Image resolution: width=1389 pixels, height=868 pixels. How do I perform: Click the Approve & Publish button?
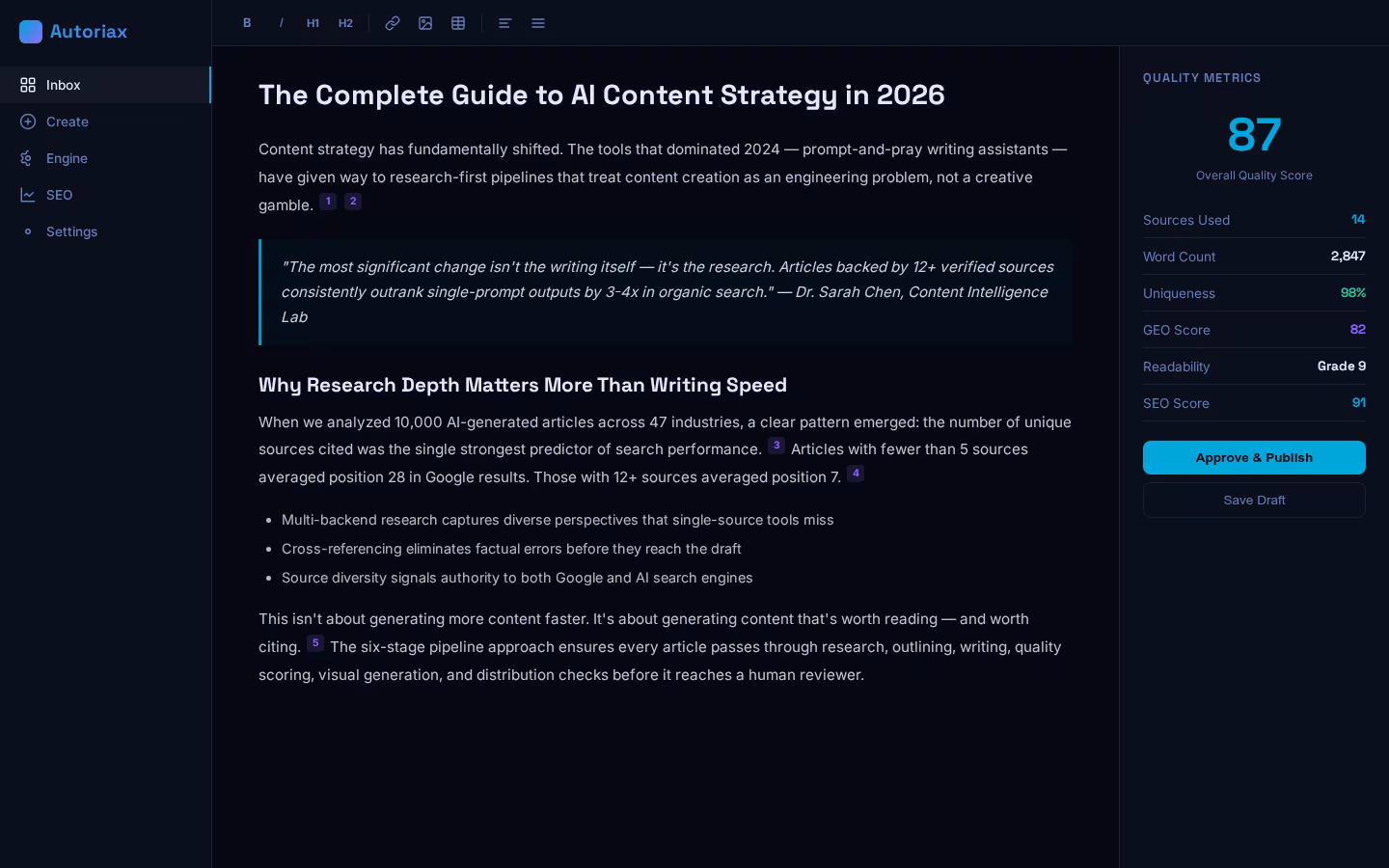coord(1254,457)
